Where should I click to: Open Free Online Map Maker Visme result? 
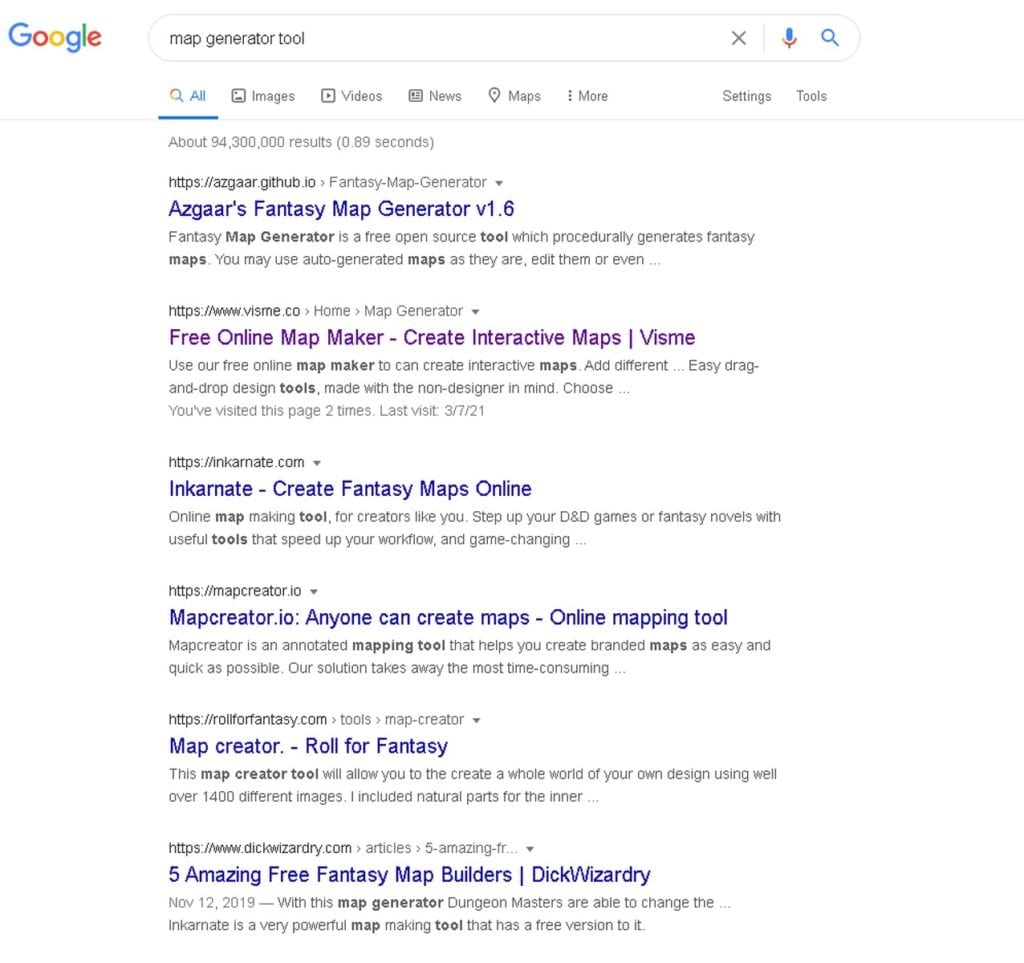(x=432, y=338)
